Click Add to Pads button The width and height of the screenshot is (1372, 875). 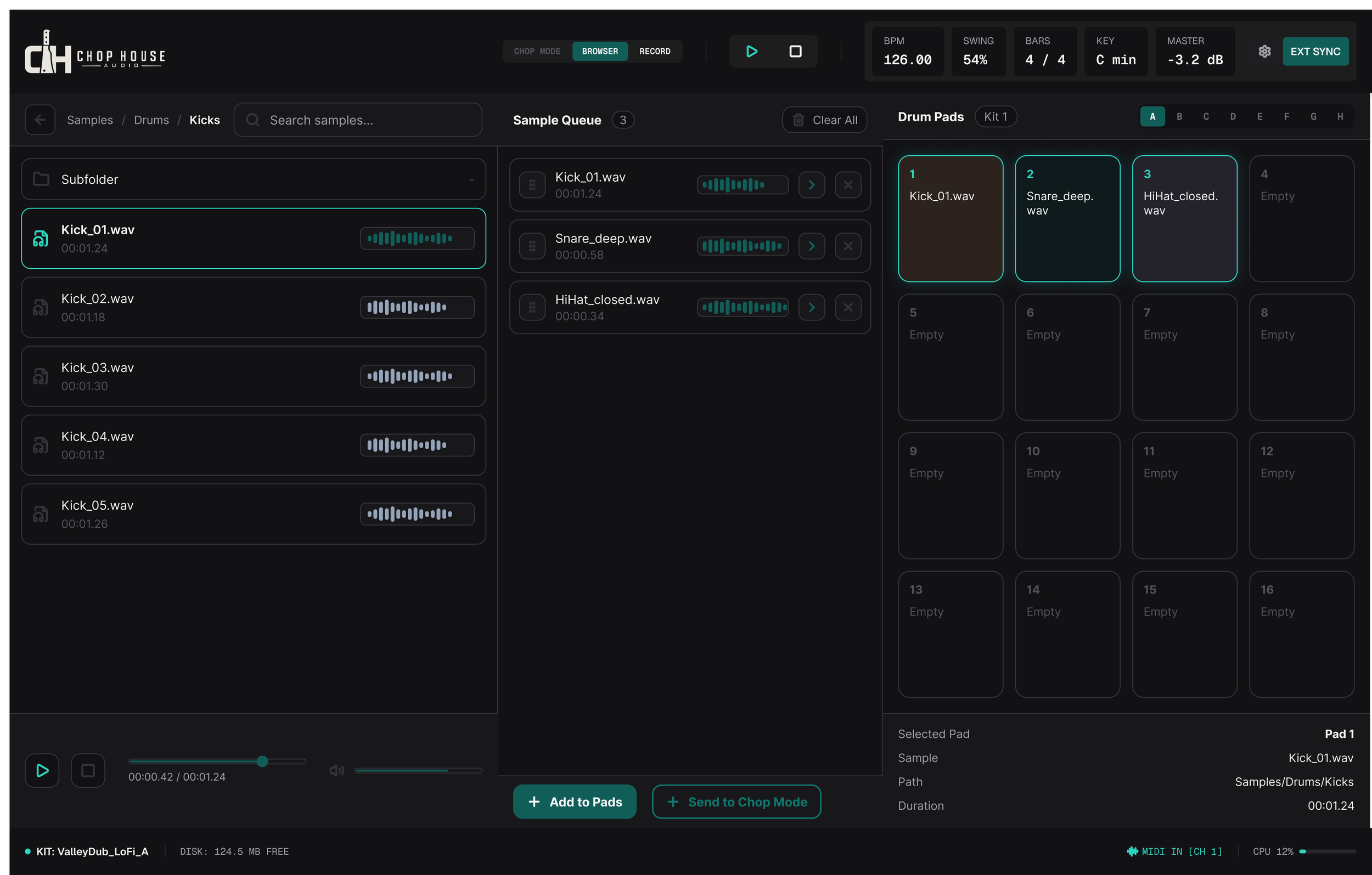(575, 801)
